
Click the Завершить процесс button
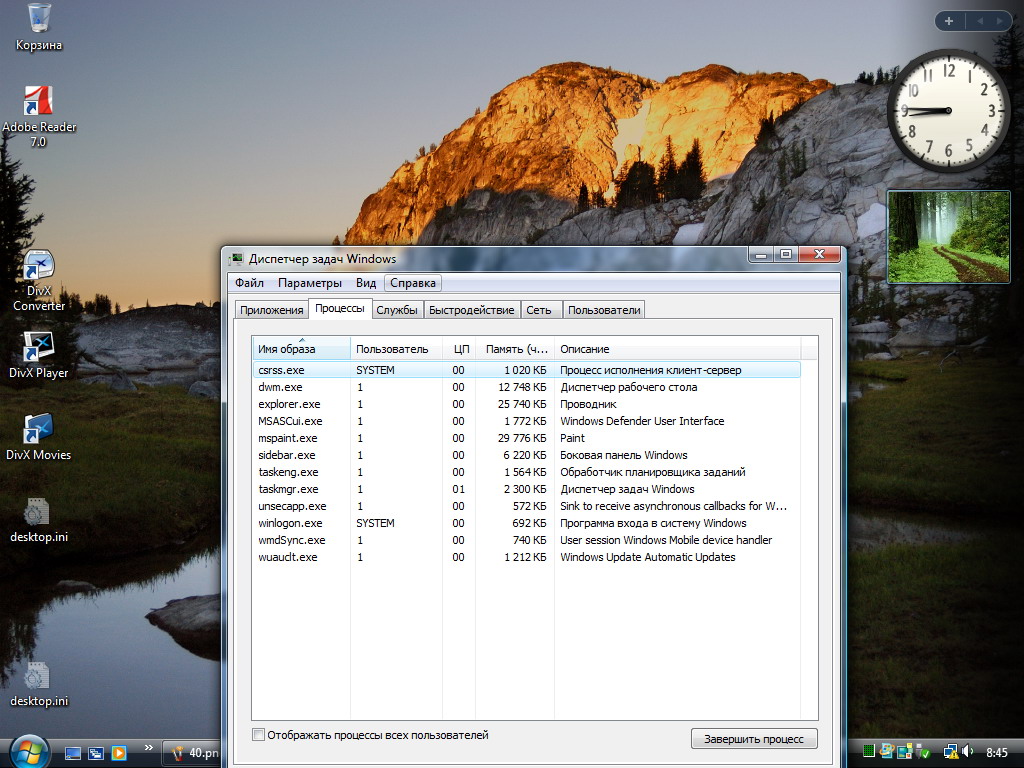(754, 739)
